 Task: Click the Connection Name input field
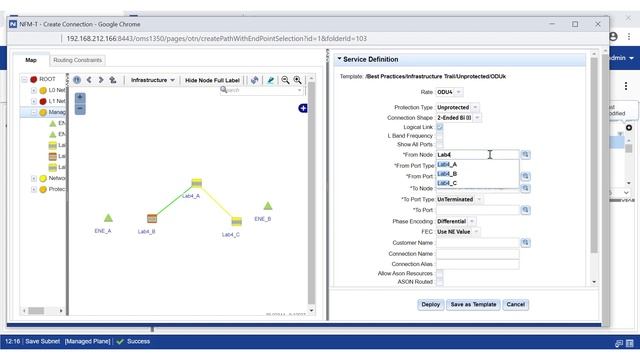click(478, 253)
